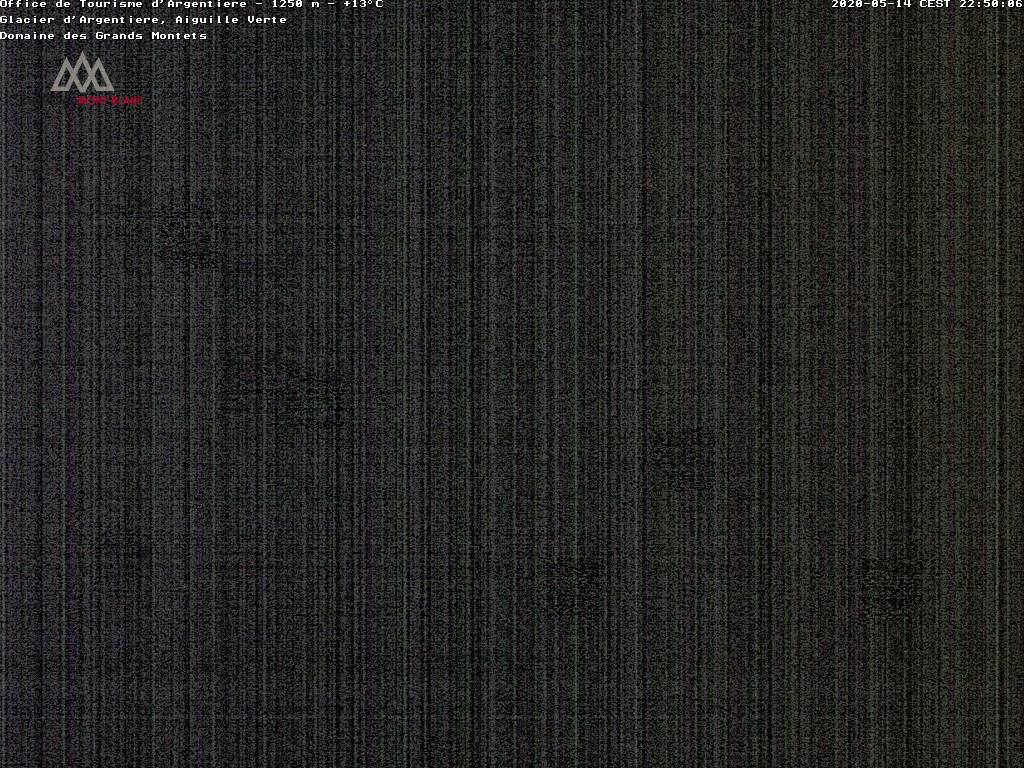Click the 'Domaine des Grands Montets' text line
The height and width of the screenshot is (768, 1024).
pos(104,35)
